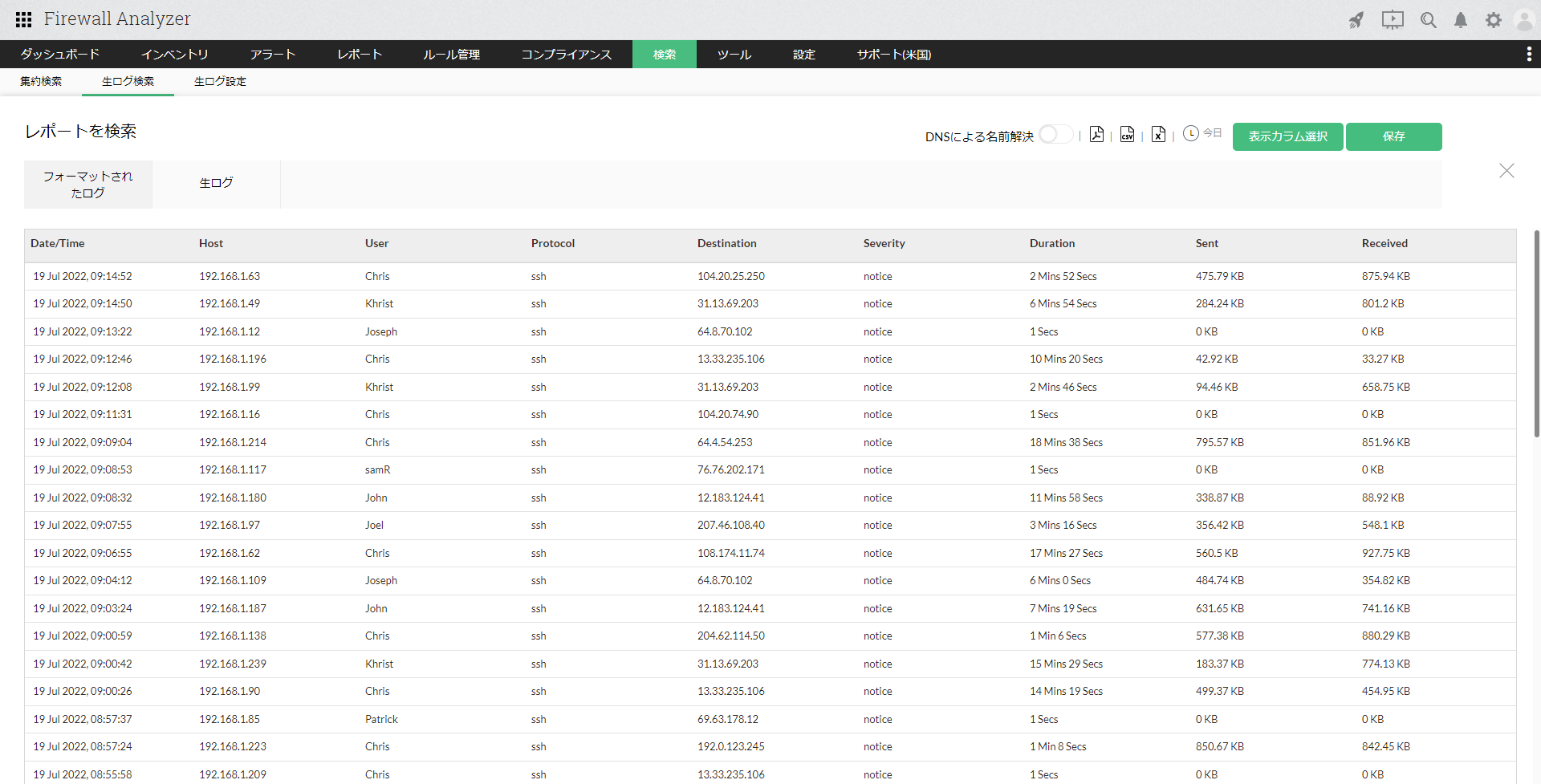This screenshot has height=784, width=1541.
Task: Open the notifications bell
Action: (x=1461, y=20)
